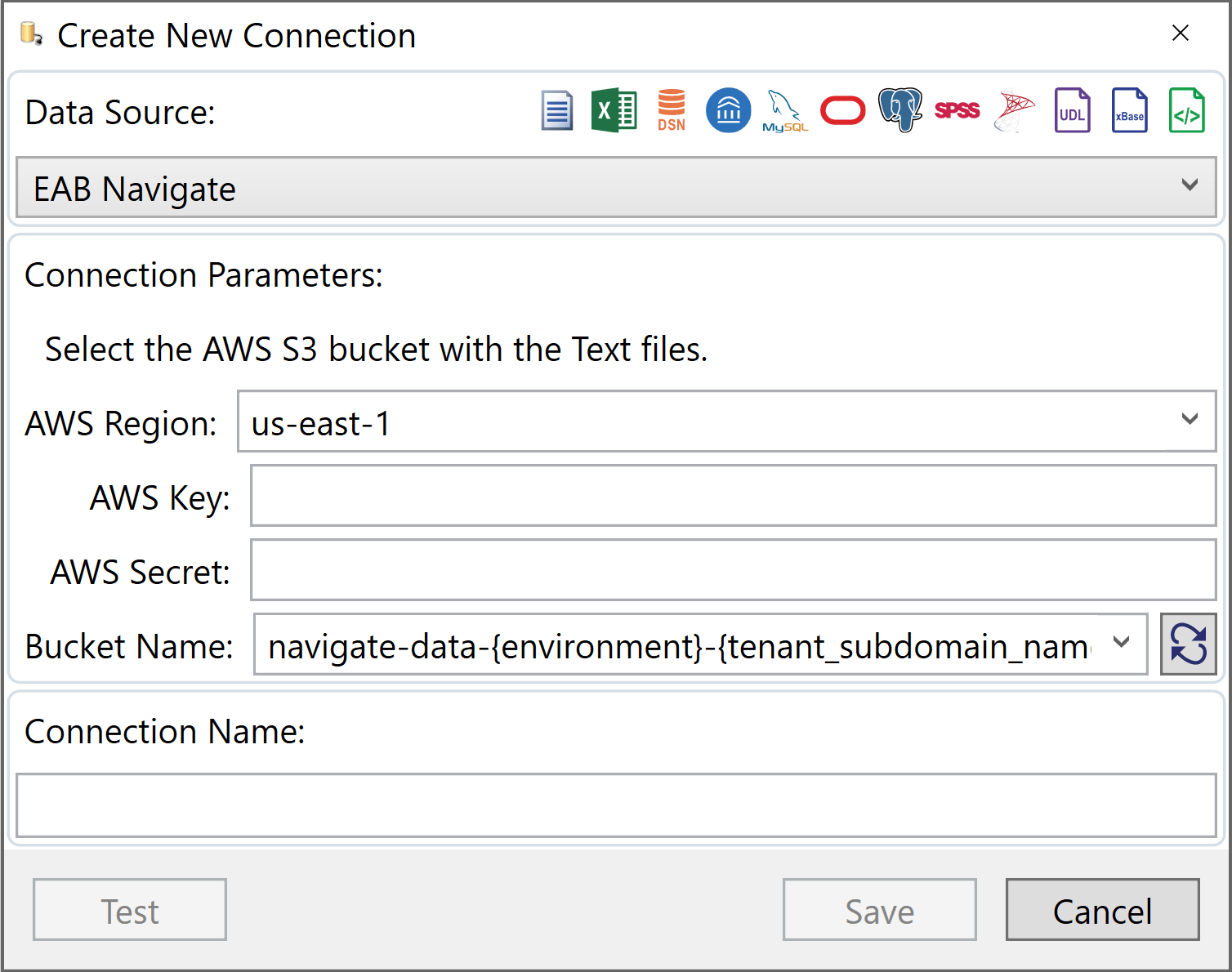
Task: Click the disabled Save button
Action: (x=879, y=910)
